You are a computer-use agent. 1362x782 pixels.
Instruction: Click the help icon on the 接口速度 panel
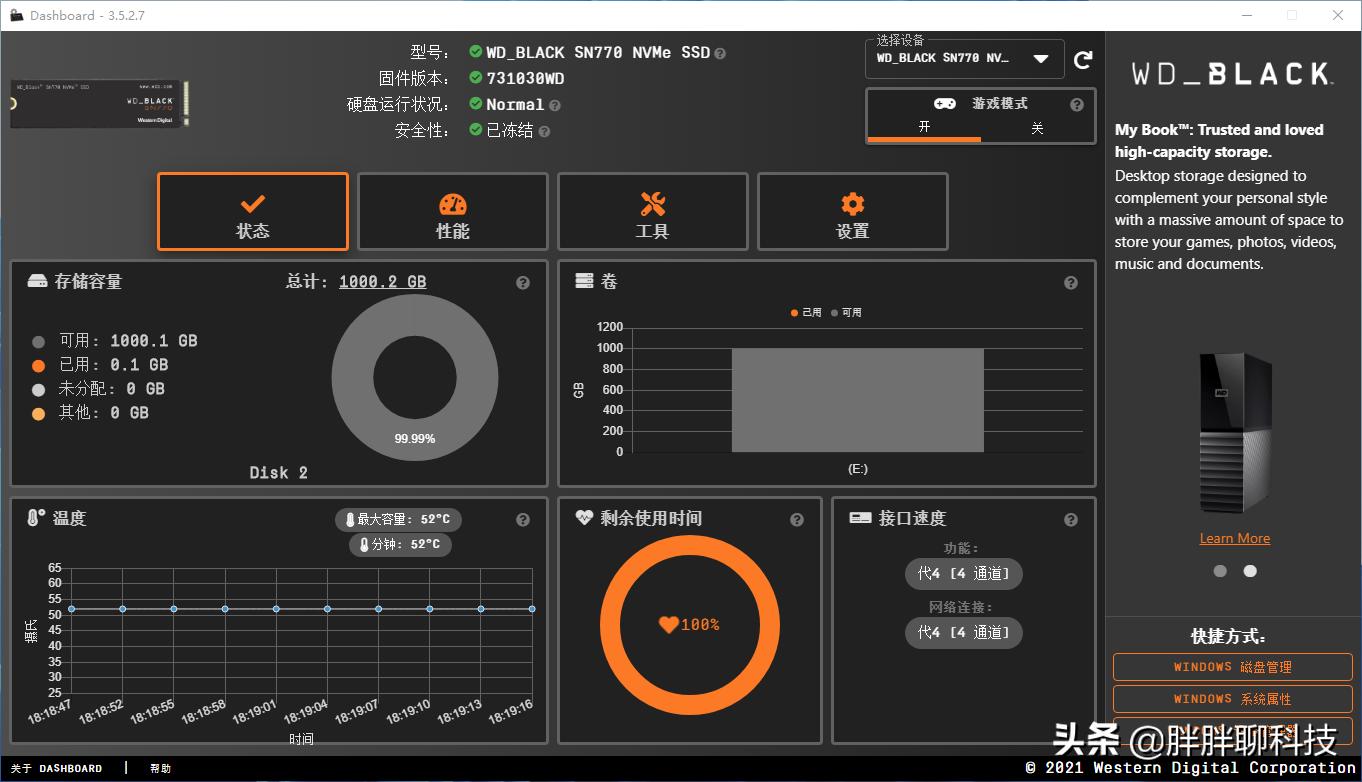1070,519
